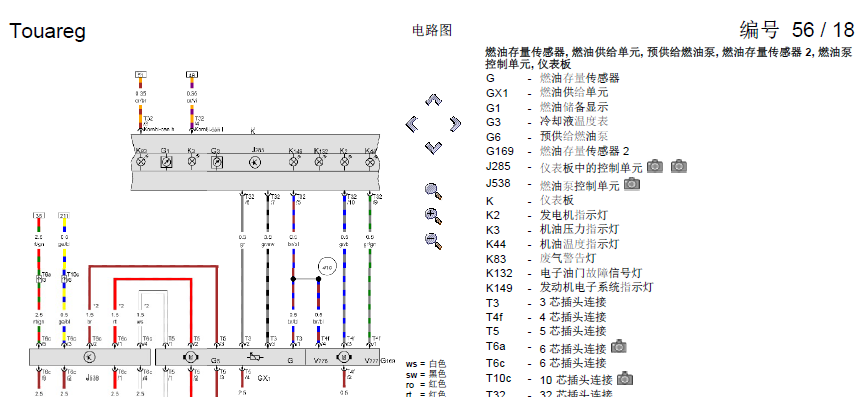Screen dimensions: 855x397
Task: Click the ws = 白色 color code entry
Action: pyautogui.click(x=426, y=364)
